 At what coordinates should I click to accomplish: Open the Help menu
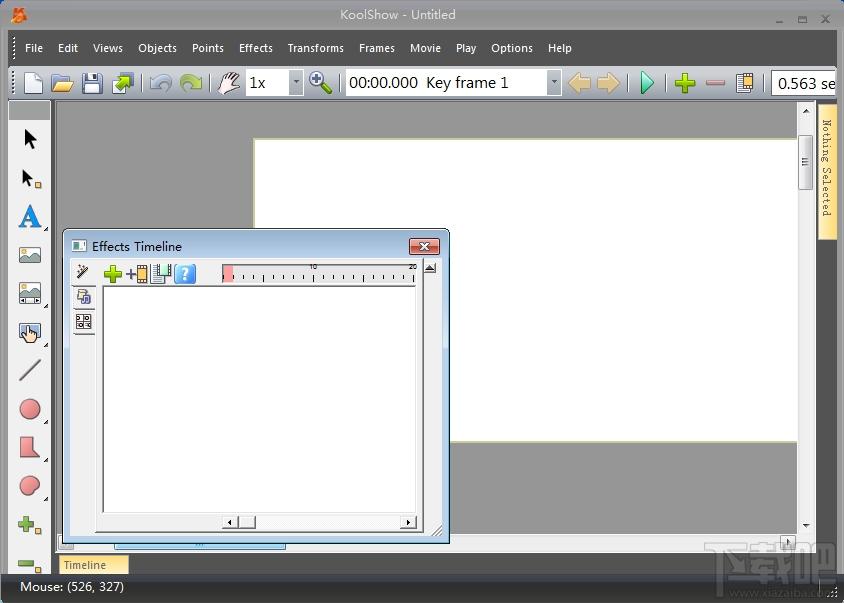tap(560, 48)
